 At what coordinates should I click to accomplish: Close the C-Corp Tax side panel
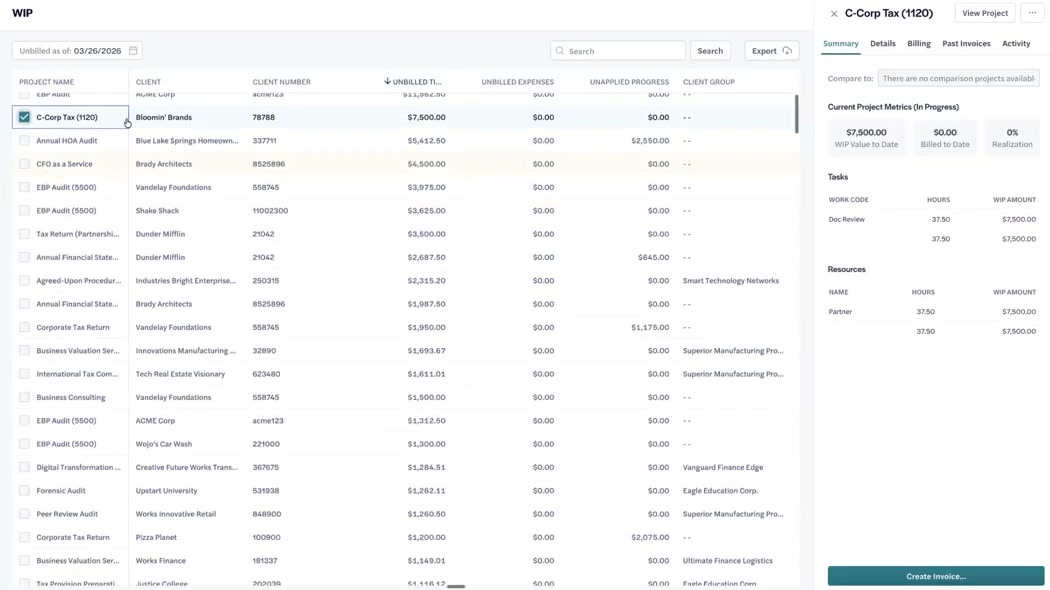(x=834, y=13)
